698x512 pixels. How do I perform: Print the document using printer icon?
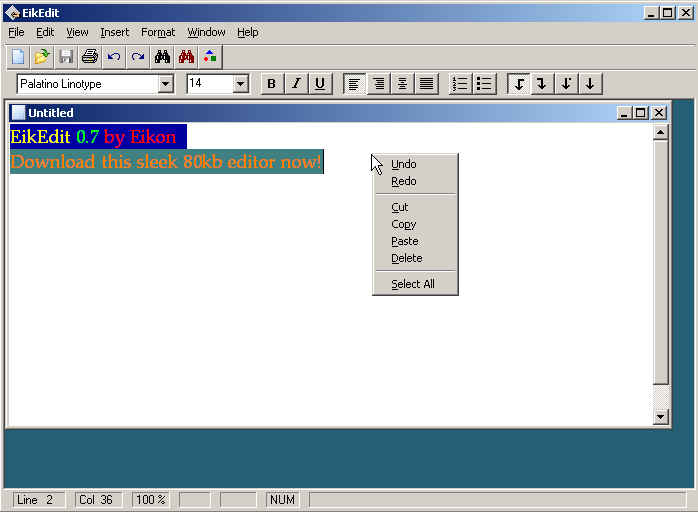90,57
